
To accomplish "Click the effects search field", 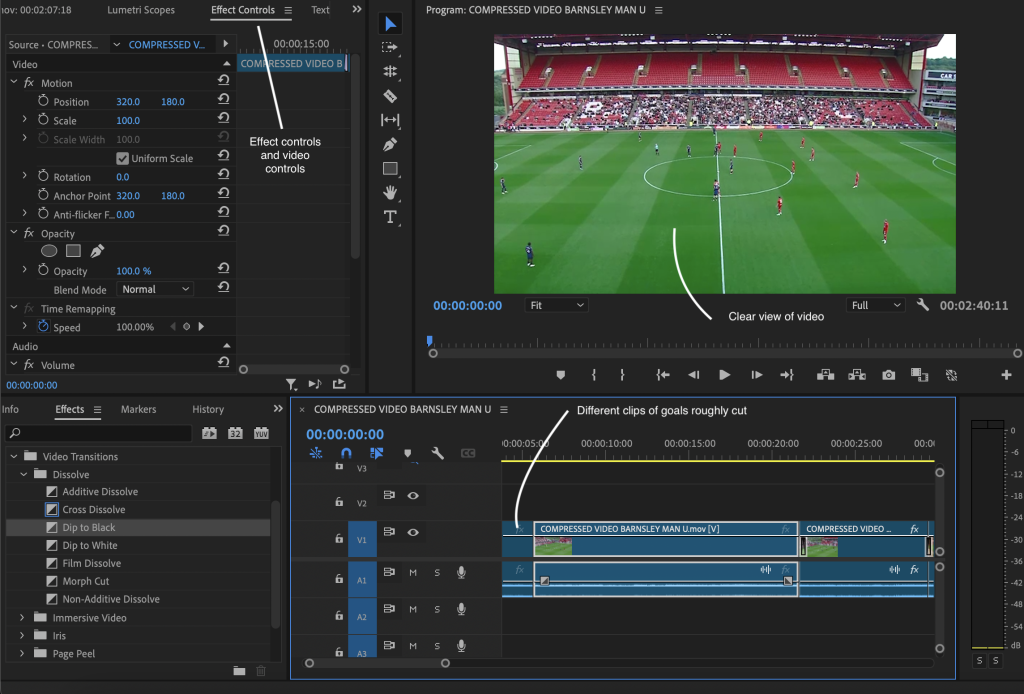I will [100, 434].
